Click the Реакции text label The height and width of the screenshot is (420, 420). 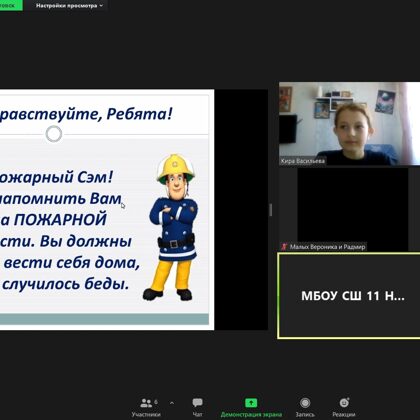(x=344, y=414)
